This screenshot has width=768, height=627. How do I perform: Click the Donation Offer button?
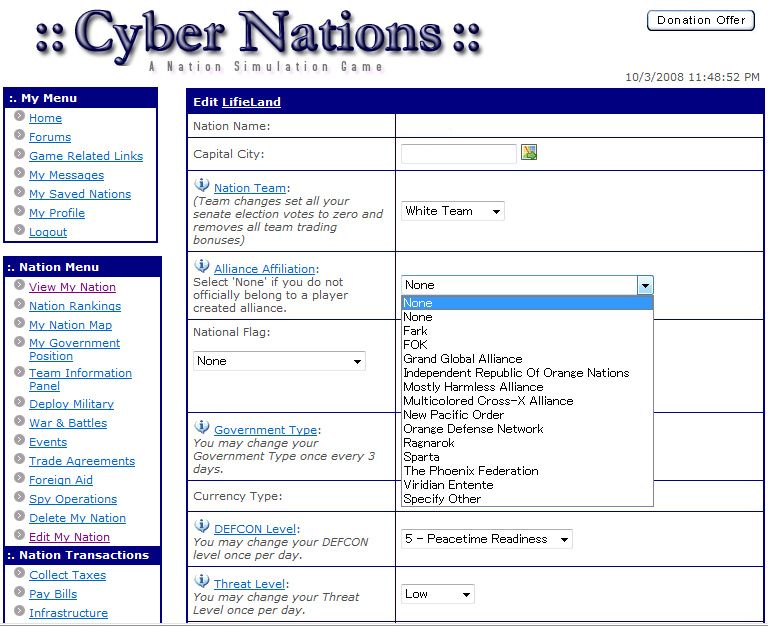click(701, 20)
